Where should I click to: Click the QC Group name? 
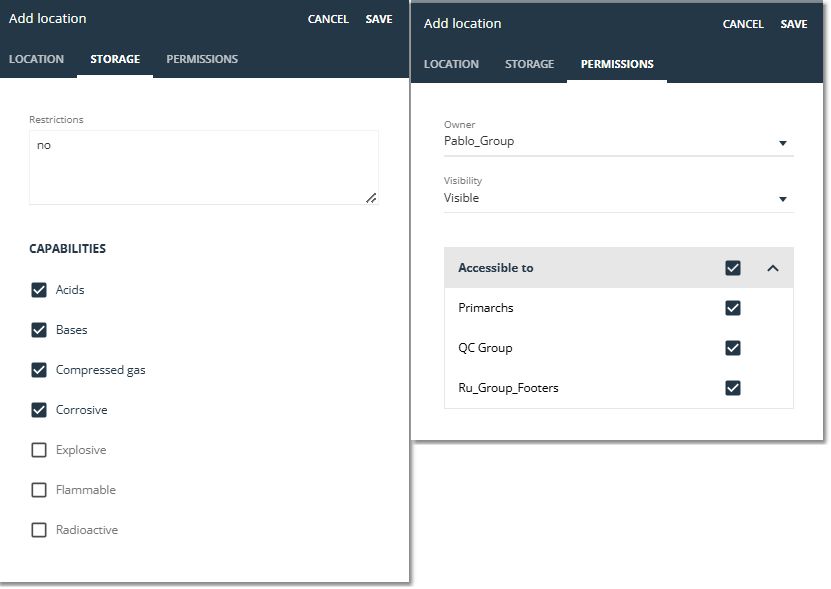pyautogui.click(x=485, y=348)
